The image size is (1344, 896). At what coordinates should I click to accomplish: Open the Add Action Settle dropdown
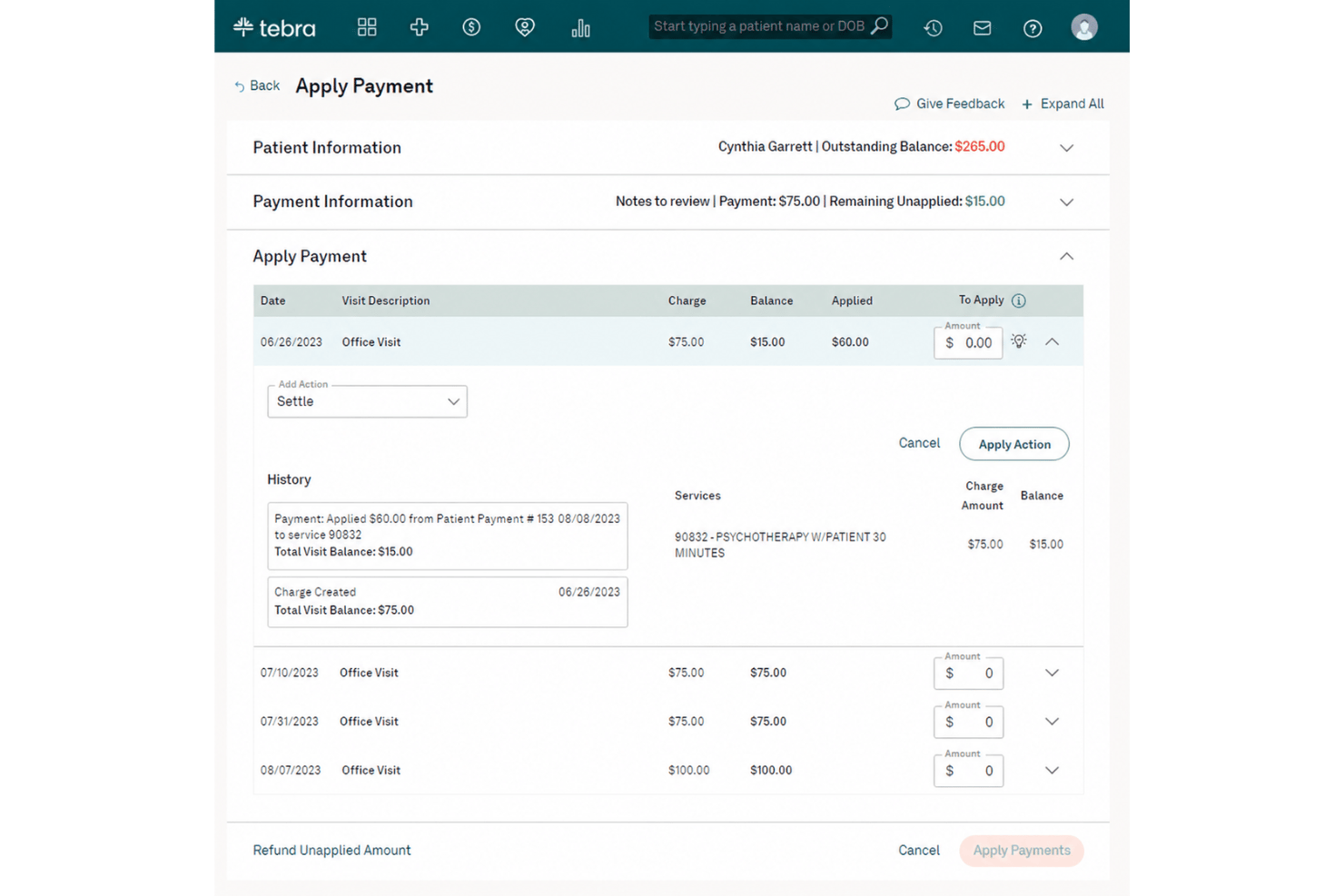[x=368, y=401]
